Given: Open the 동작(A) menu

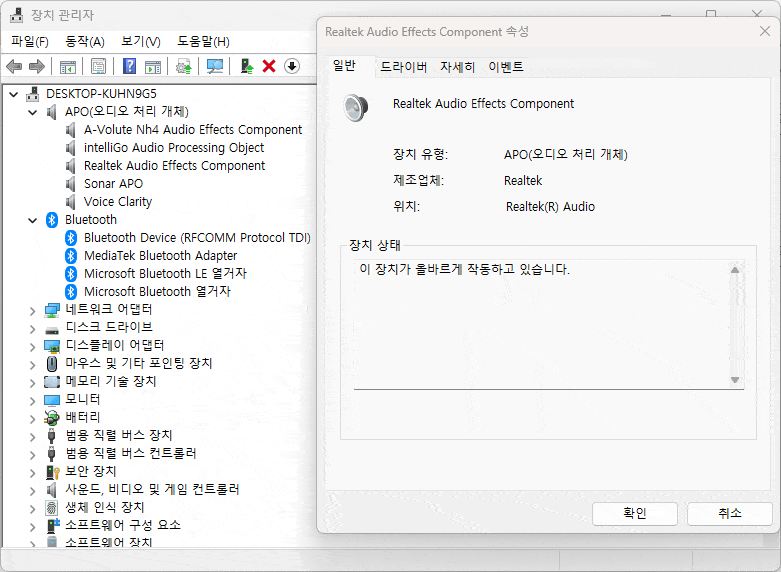Looking at the screenshot, I should pyautogui.click(x=85, y=41).
